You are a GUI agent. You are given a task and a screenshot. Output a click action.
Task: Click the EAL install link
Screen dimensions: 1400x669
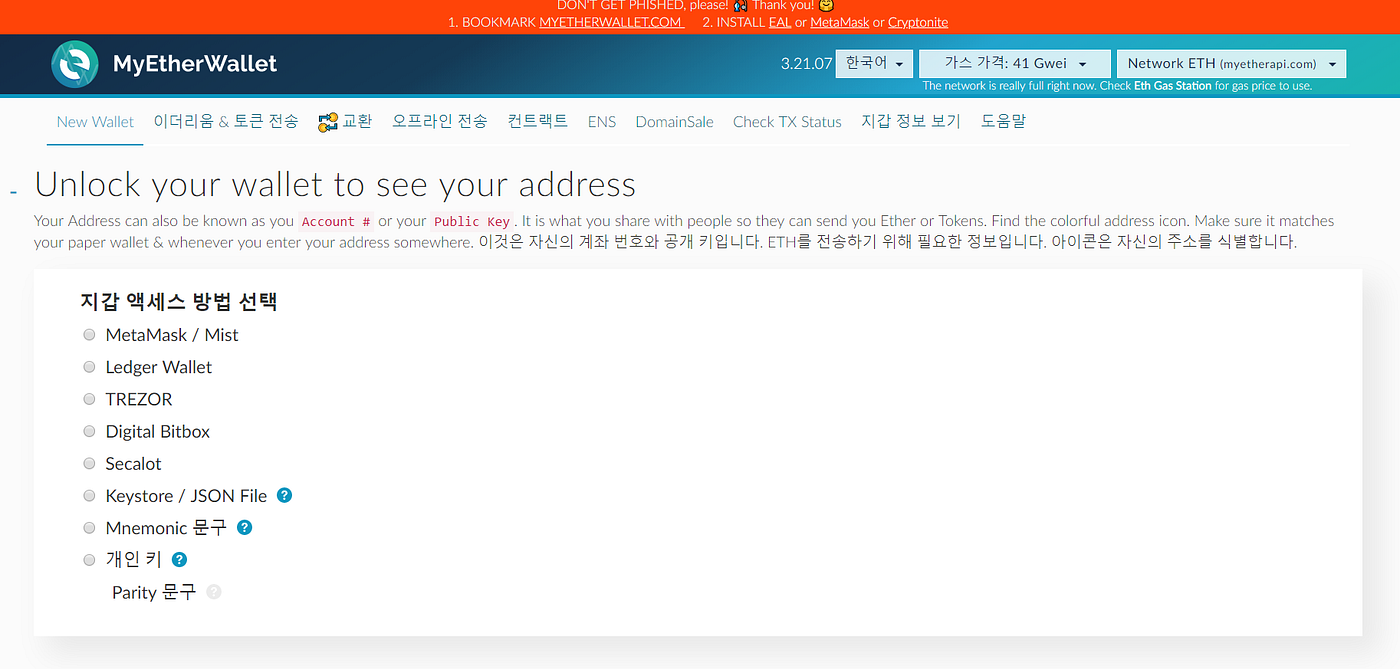tap(780, 22)
